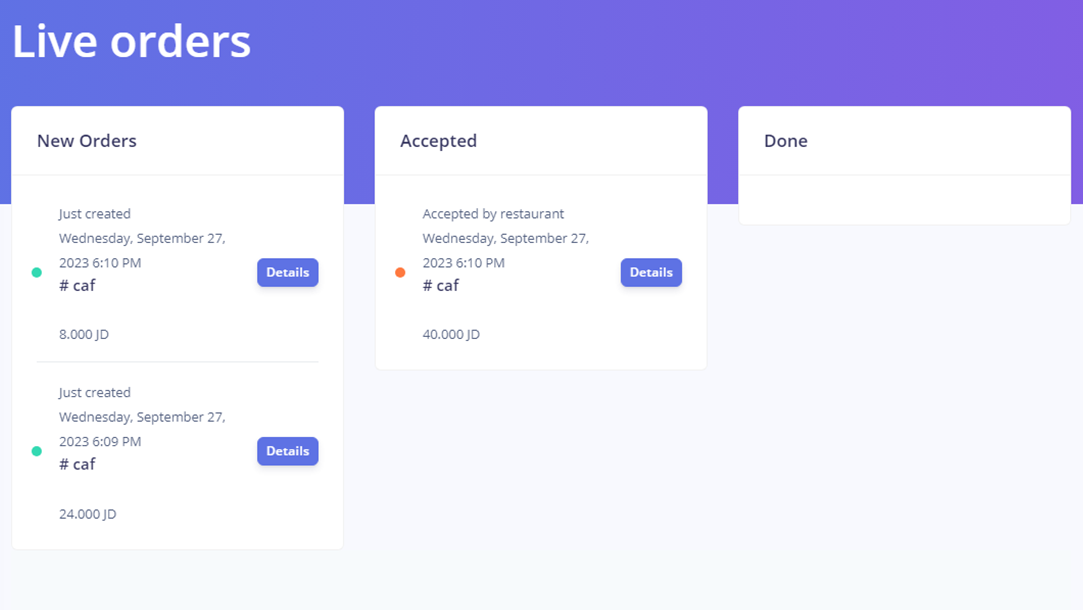Click the 24.000 JD price
Viewport: 1083px width, 610px height.
click(x=88, y=514)
